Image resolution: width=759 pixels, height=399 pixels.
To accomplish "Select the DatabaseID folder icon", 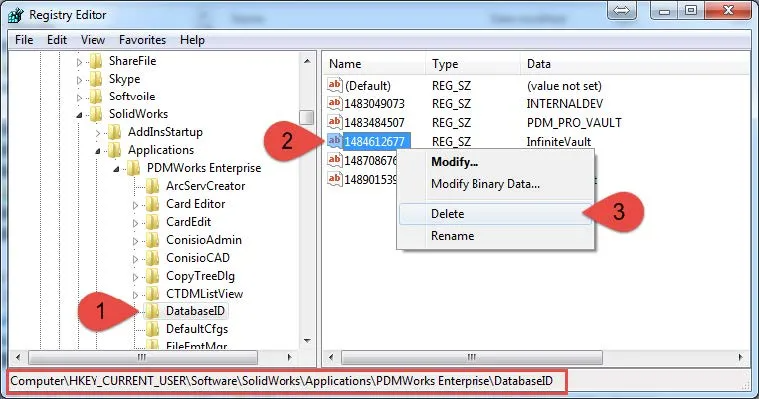I will 152,311.
